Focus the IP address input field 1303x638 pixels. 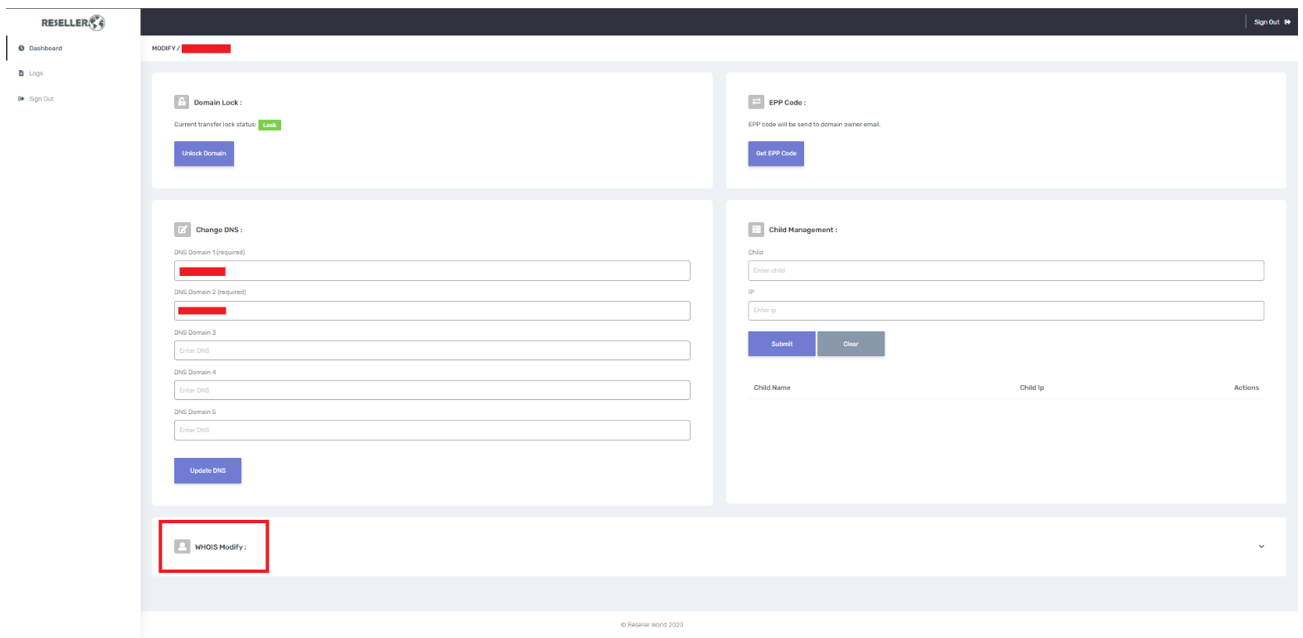pos(1005,311)
